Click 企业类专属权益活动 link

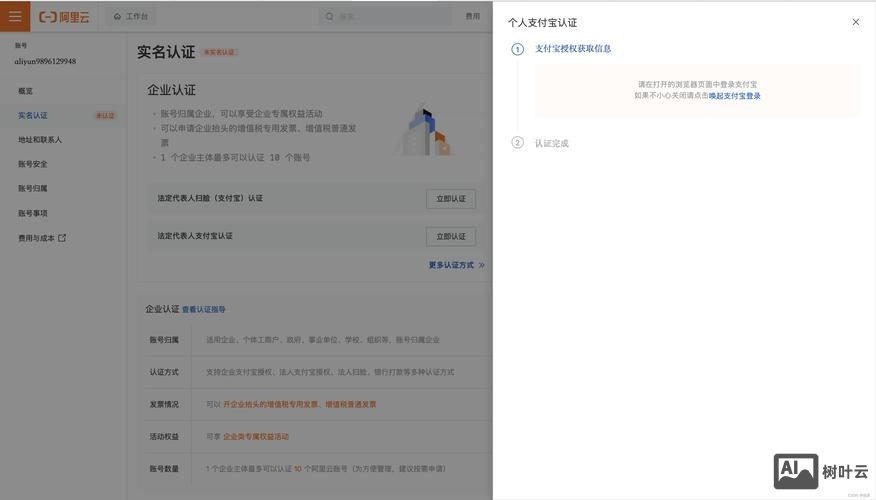click(x=256, y=436)
